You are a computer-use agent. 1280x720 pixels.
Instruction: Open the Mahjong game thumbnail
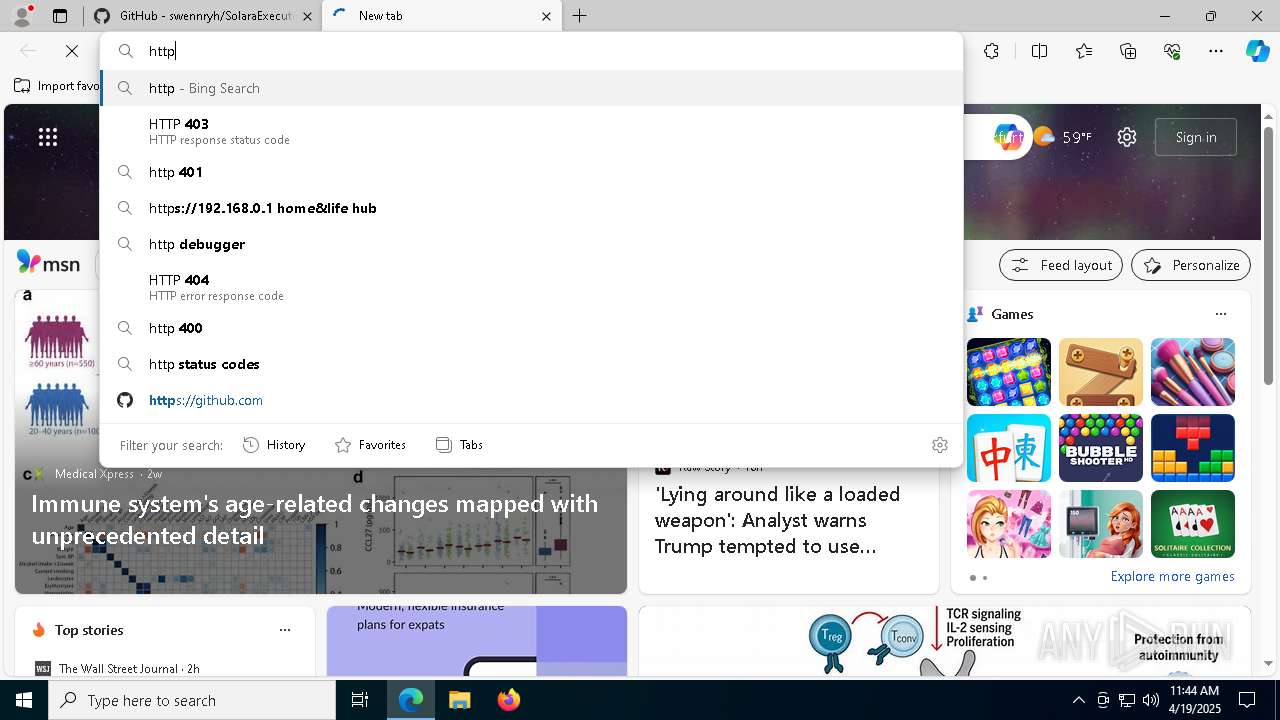pos(1009,448)
